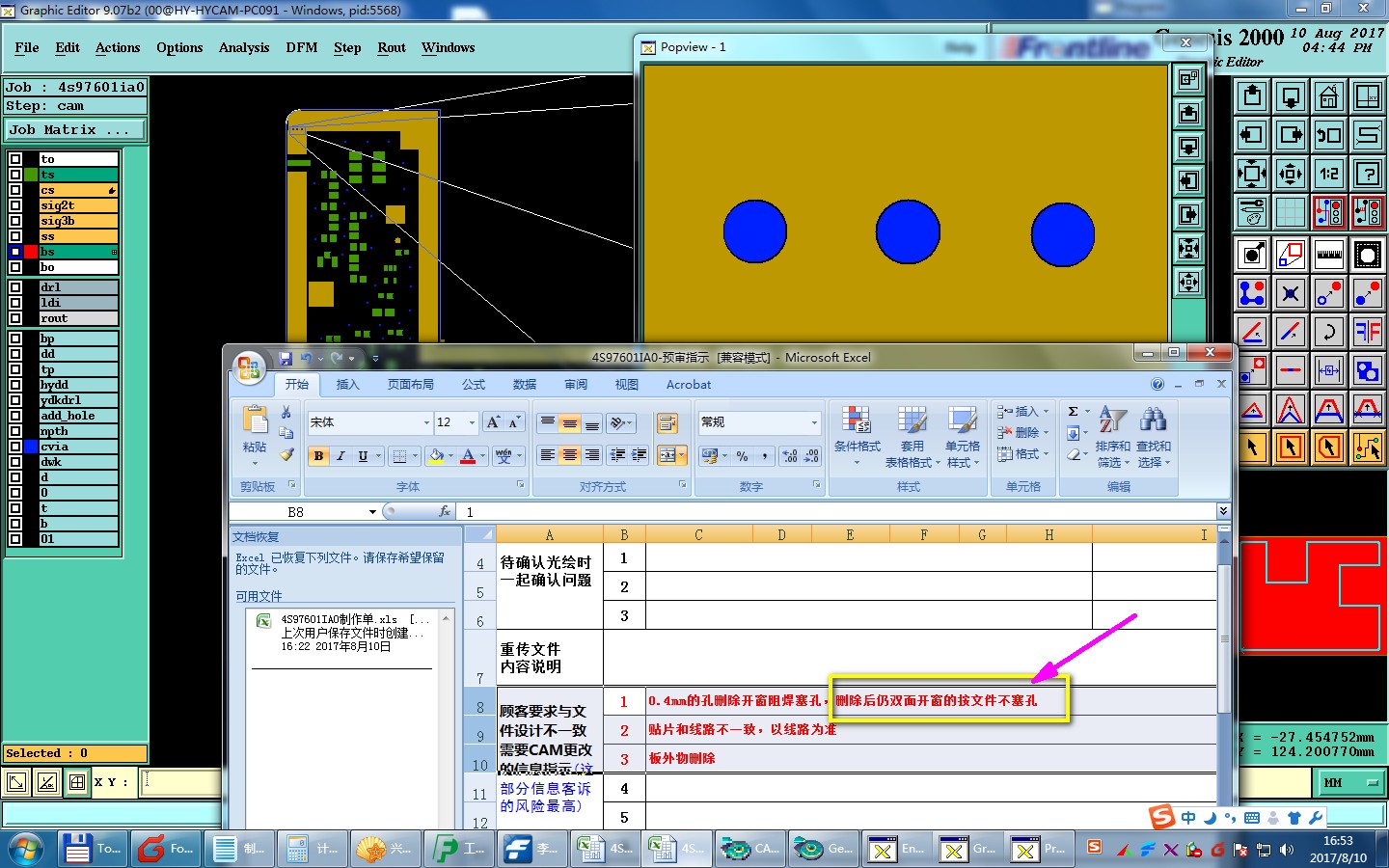
Task: Open the font size dropdown showing 12
Action: coord(472,422)
